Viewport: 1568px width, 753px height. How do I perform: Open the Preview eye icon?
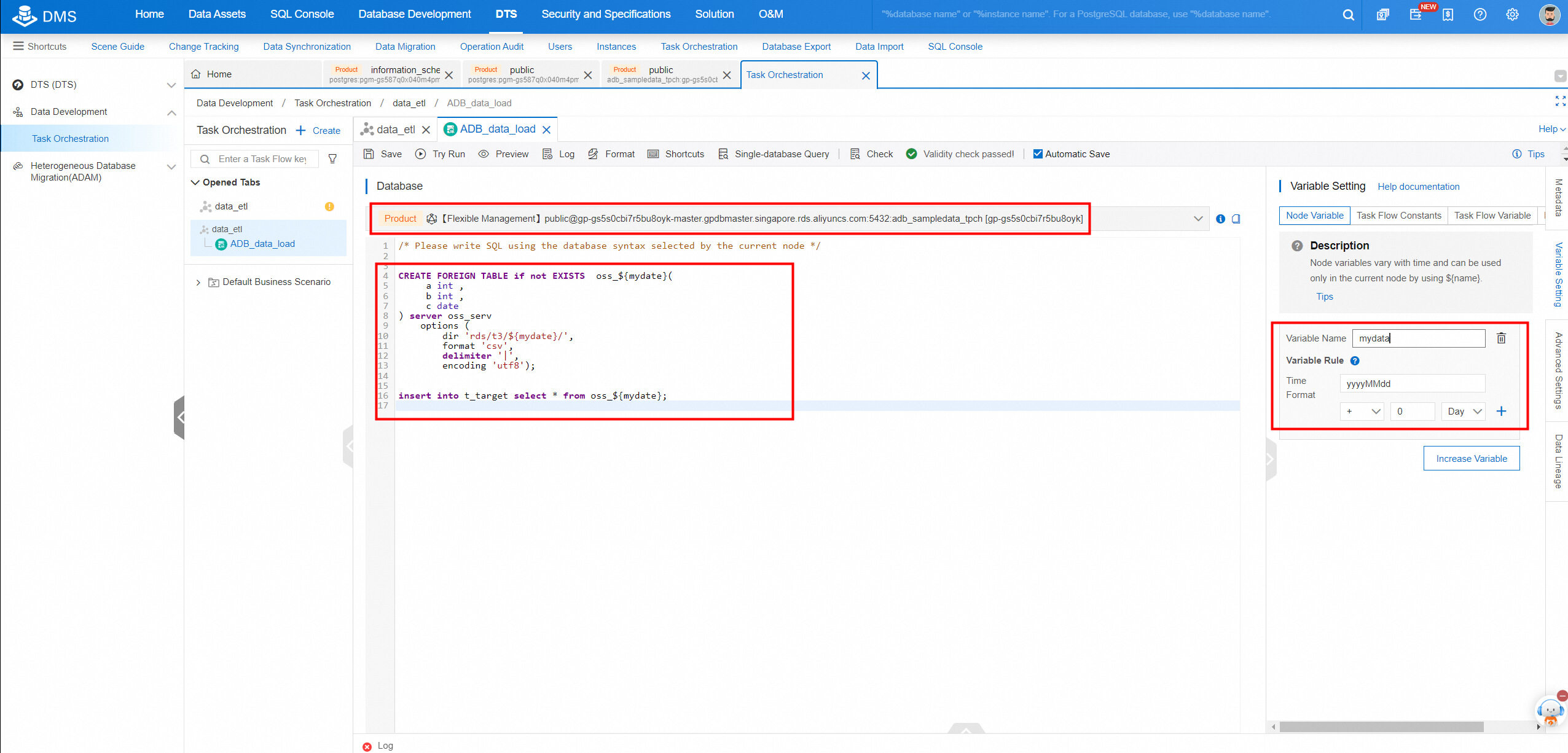pos(484,154)
